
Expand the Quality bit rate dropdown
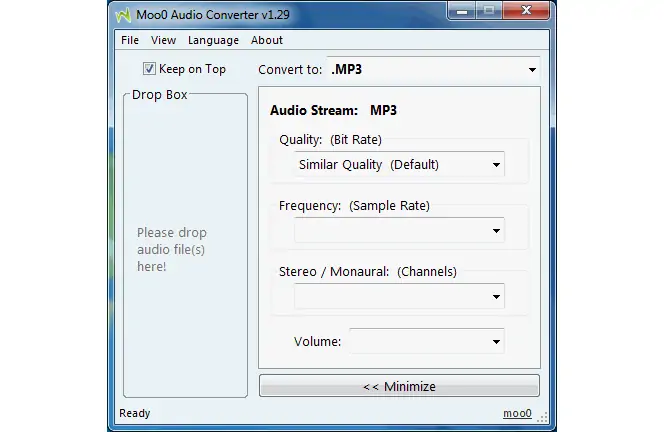(x=399, y=164)
